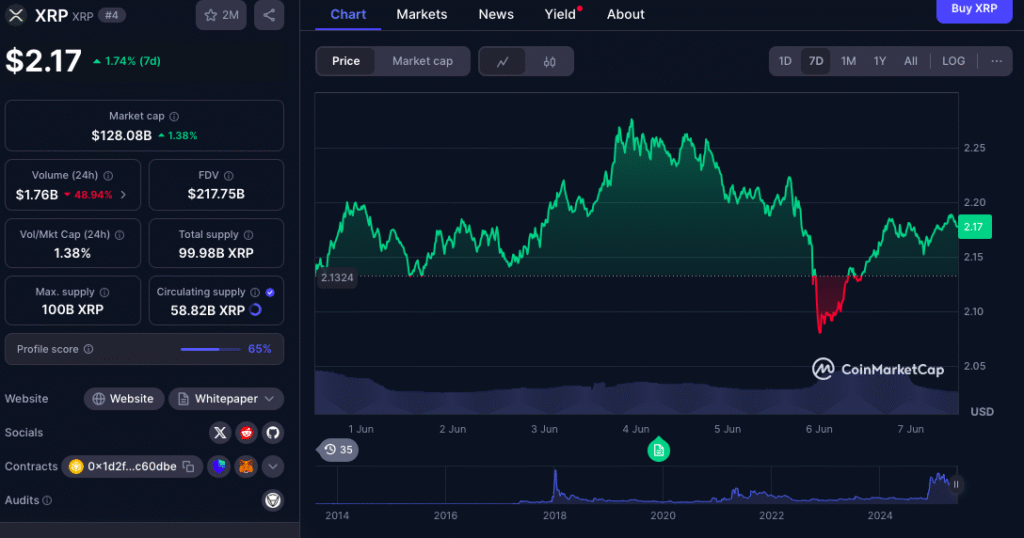
Task: Click the contract address 0x1d2f...c60dbe
Action: (x=132, y=466)
